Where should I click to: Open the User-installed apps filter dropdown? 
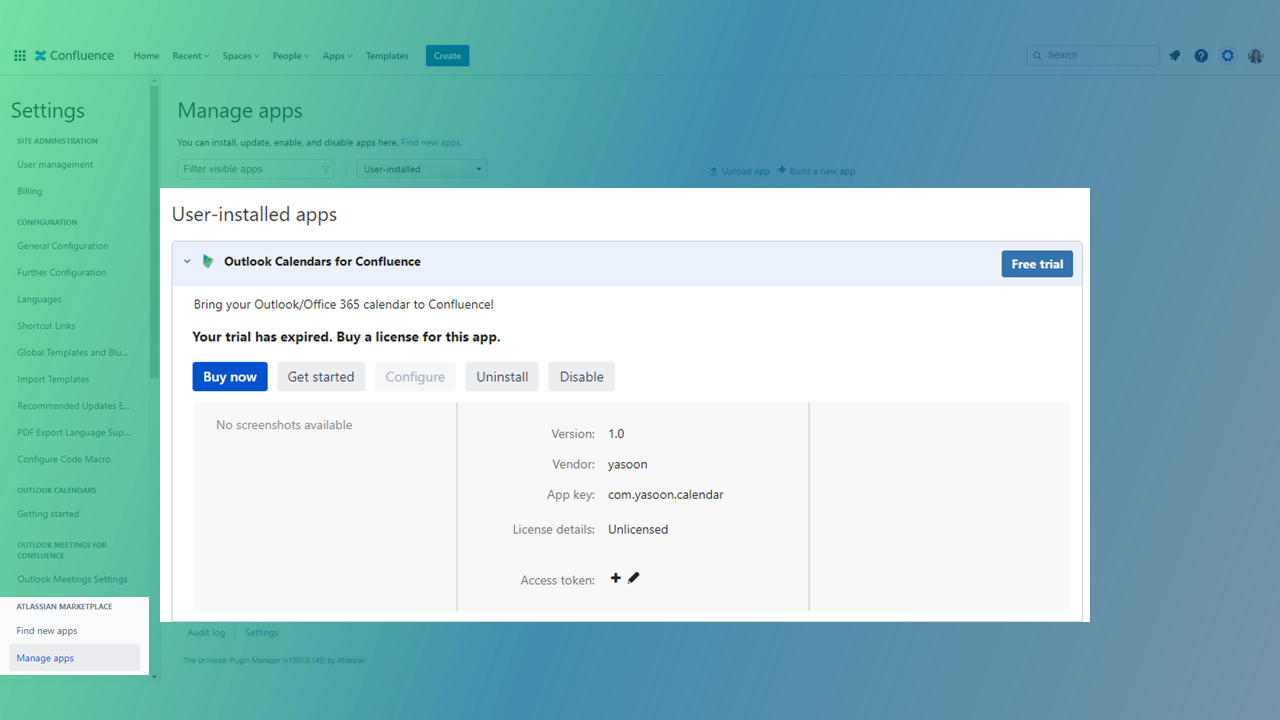pos(421,168)
